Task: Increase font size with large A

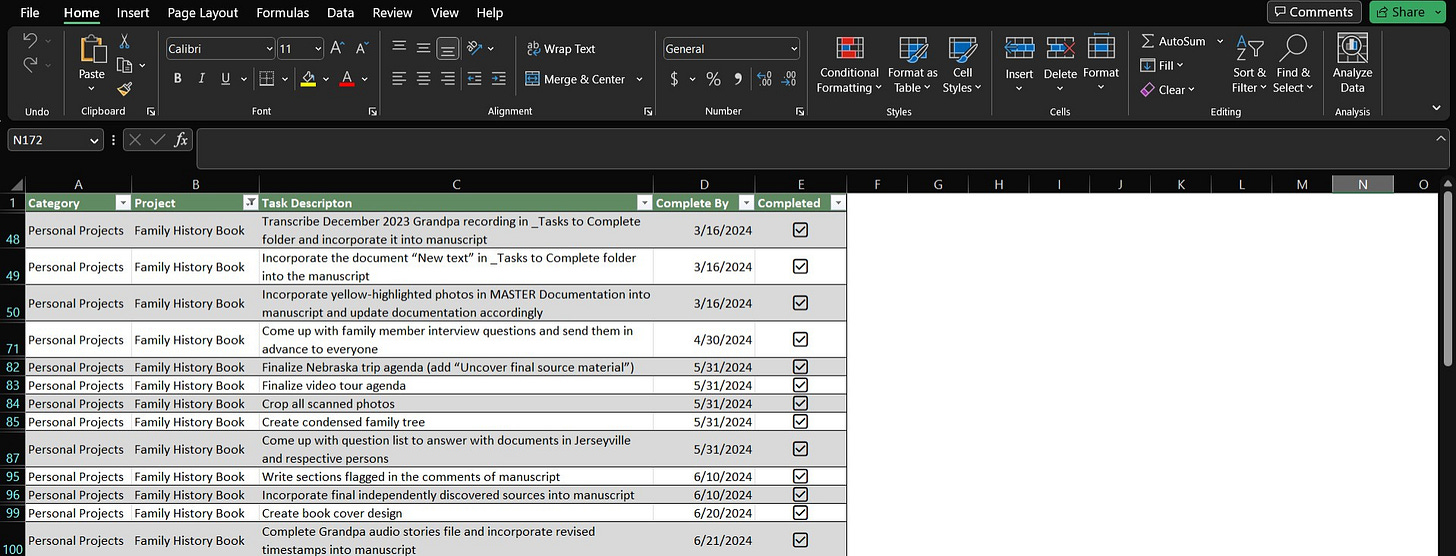Action: [x=337, y=48]
